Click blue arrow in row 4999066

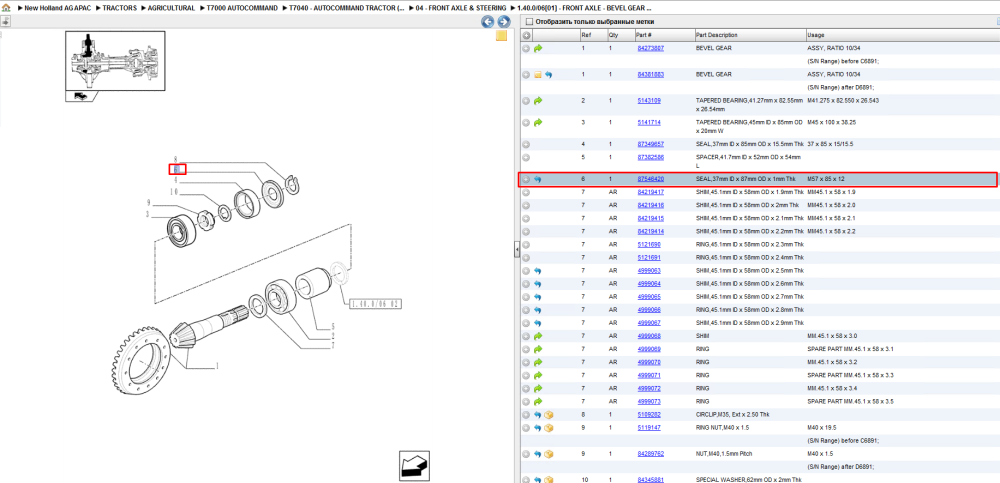(x=538, y=309)
